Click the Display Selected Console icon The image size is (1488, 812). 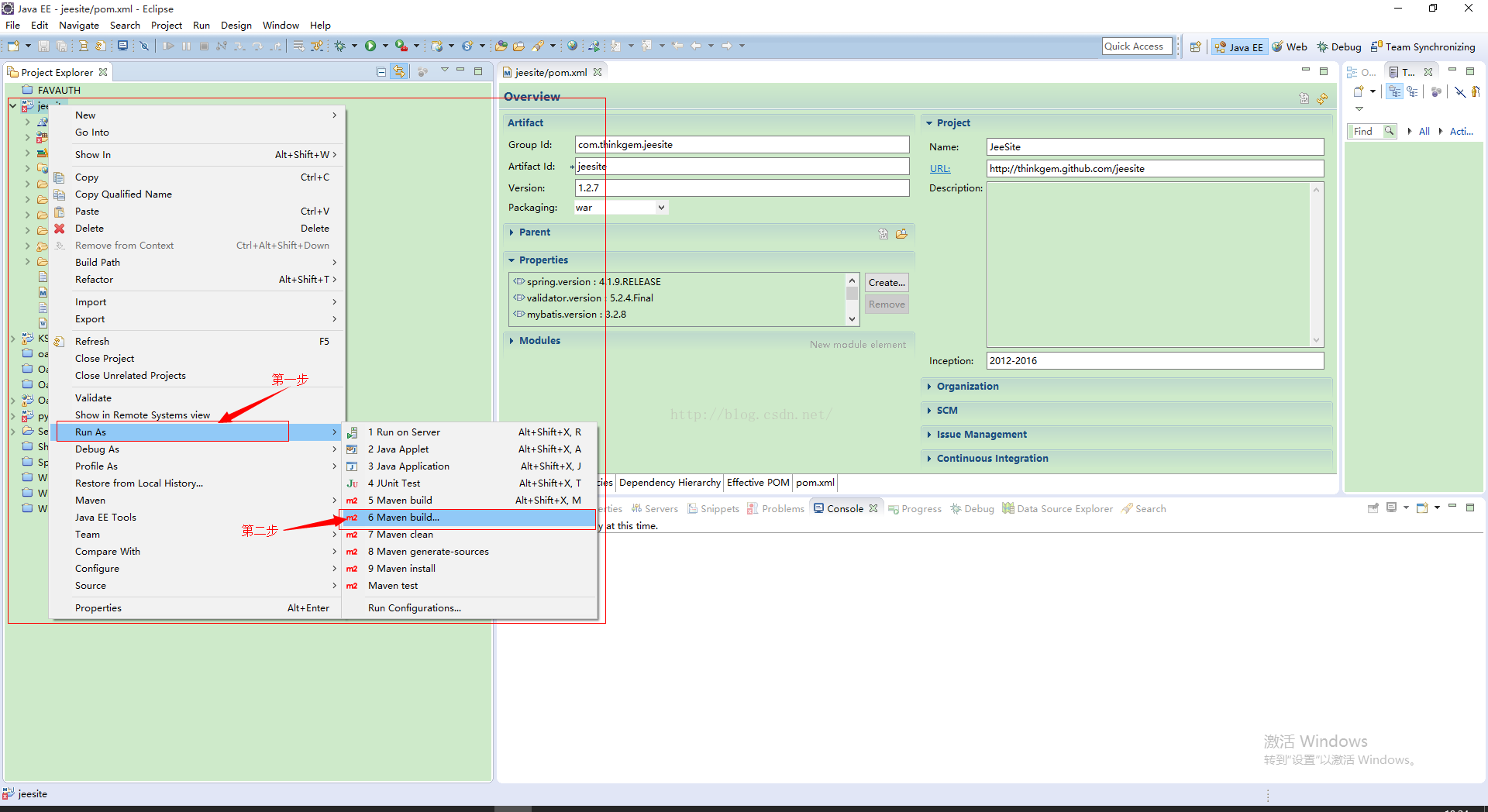click(1392, 508)
